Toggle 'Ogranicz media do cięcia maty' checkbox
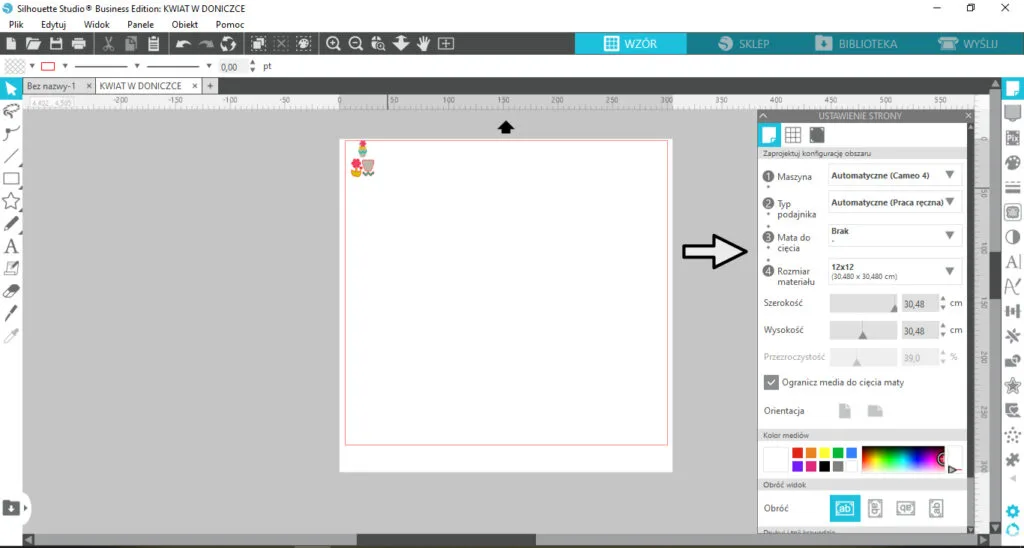 771,383
